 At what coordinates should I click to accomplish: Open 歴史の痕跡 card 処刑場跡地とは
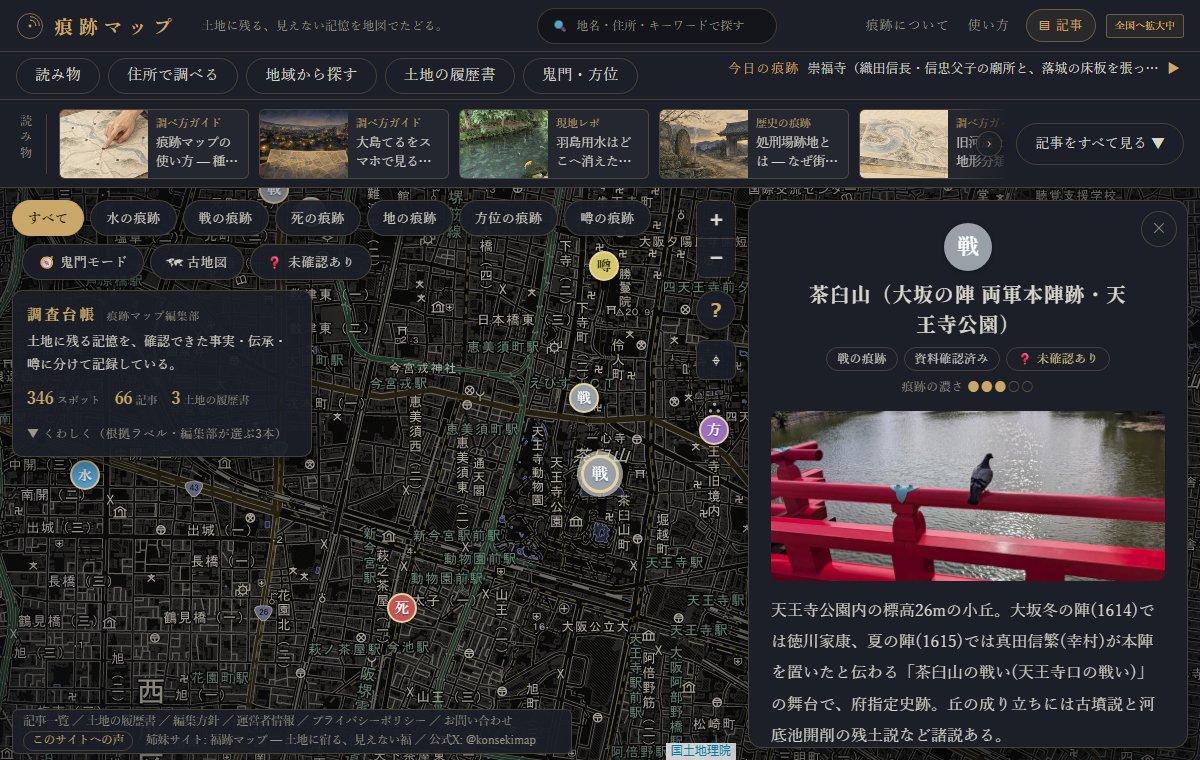(x=754, y=144)
